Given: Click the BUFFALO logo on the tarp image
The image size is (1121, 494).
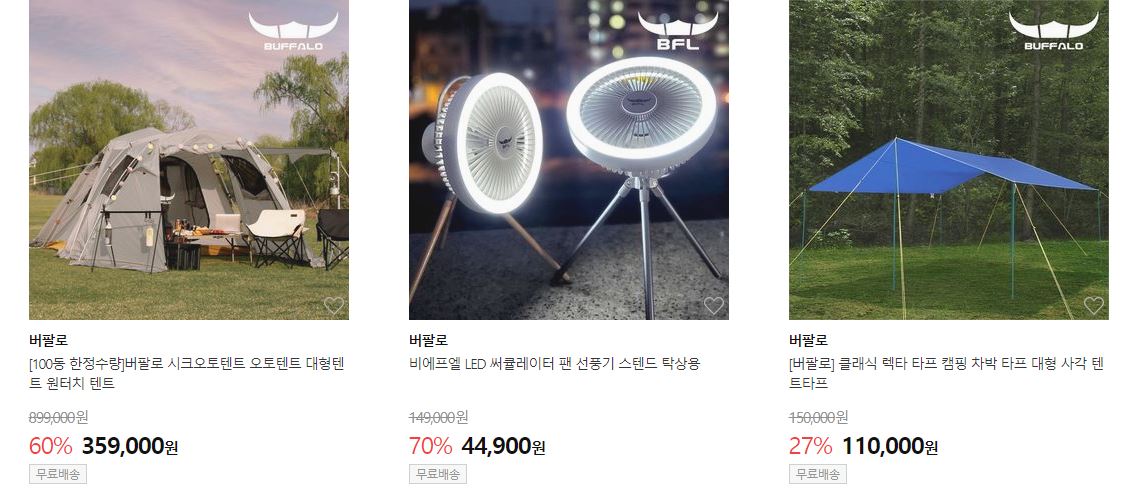Looking at the screenshot, I should click(x=1054, y=31).
